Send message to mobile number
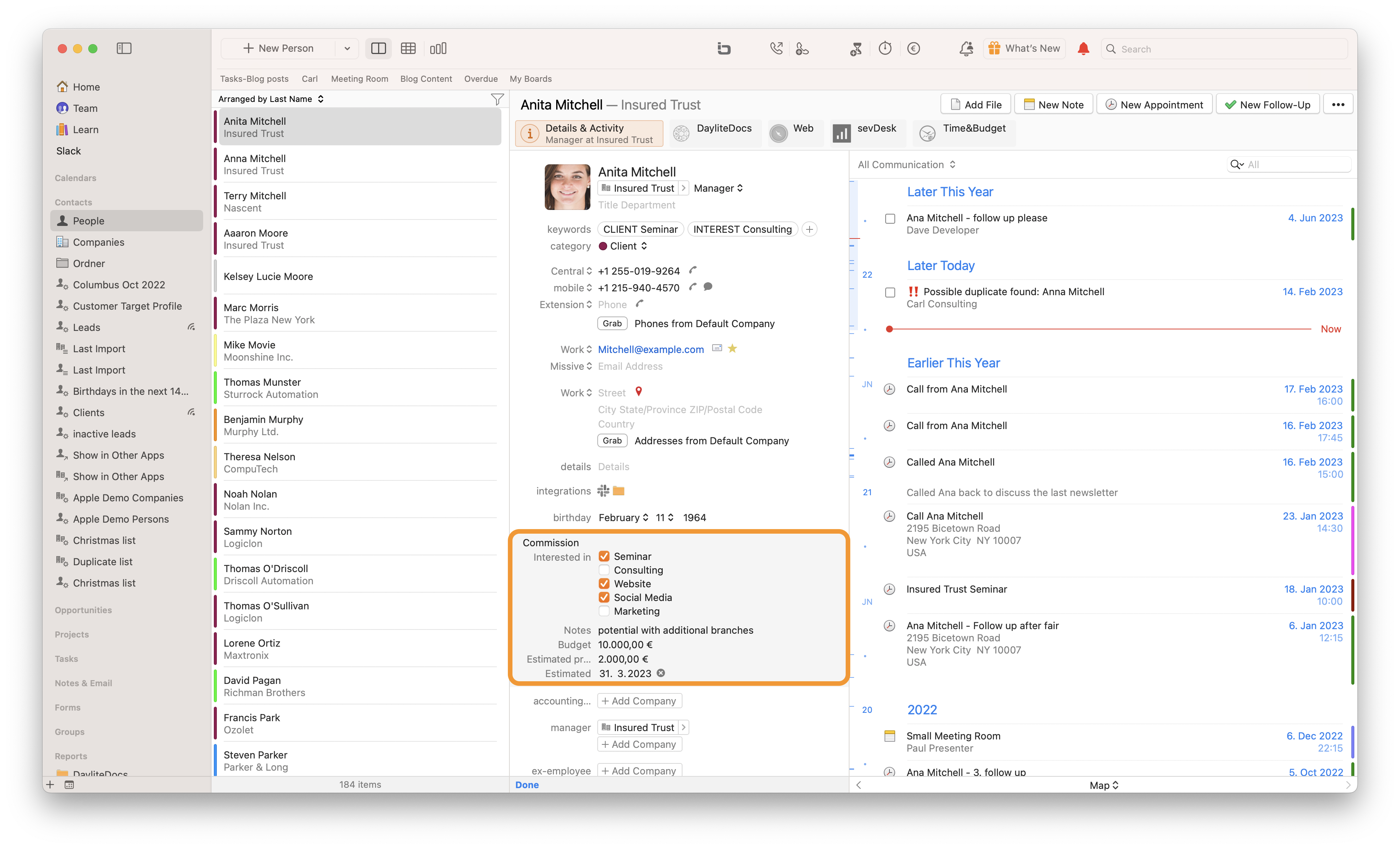 [708, 287]
